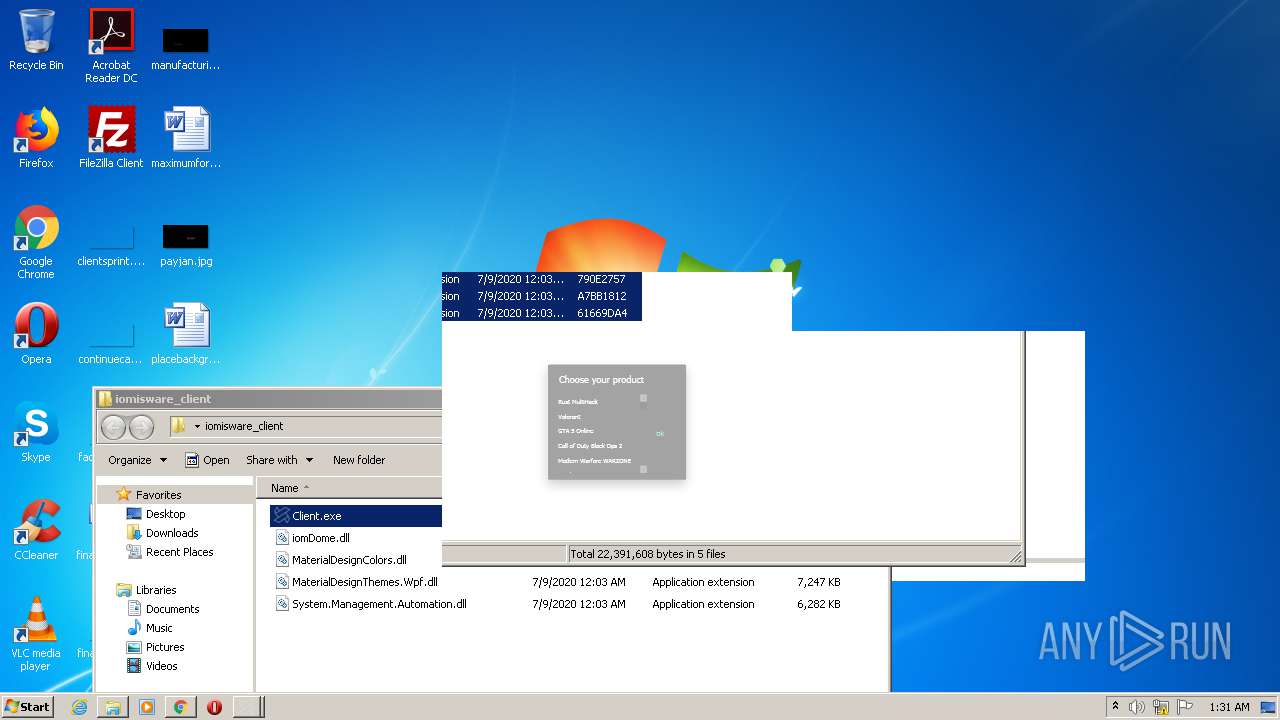The width and height of the screenshot is (1280, 720).
Task: Open the Action Center flag icon
Action: pos(1185,707)
